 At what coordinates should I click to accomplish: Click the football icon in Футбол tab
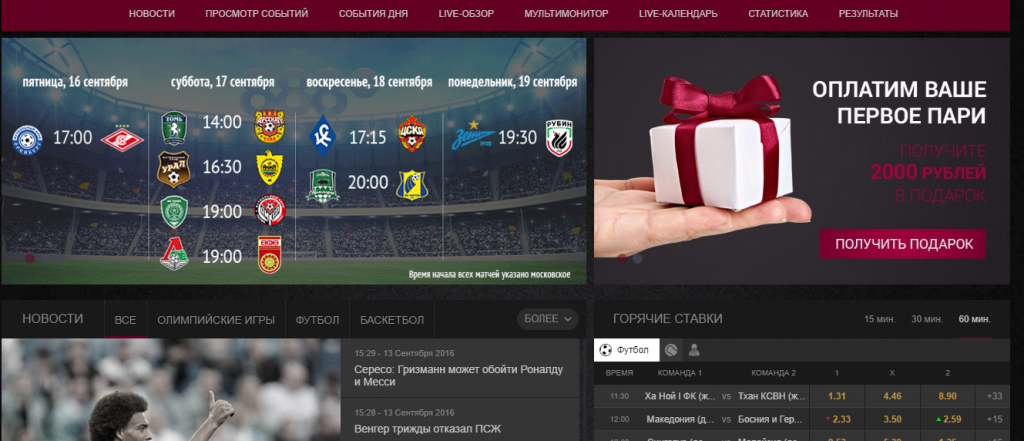605,350
